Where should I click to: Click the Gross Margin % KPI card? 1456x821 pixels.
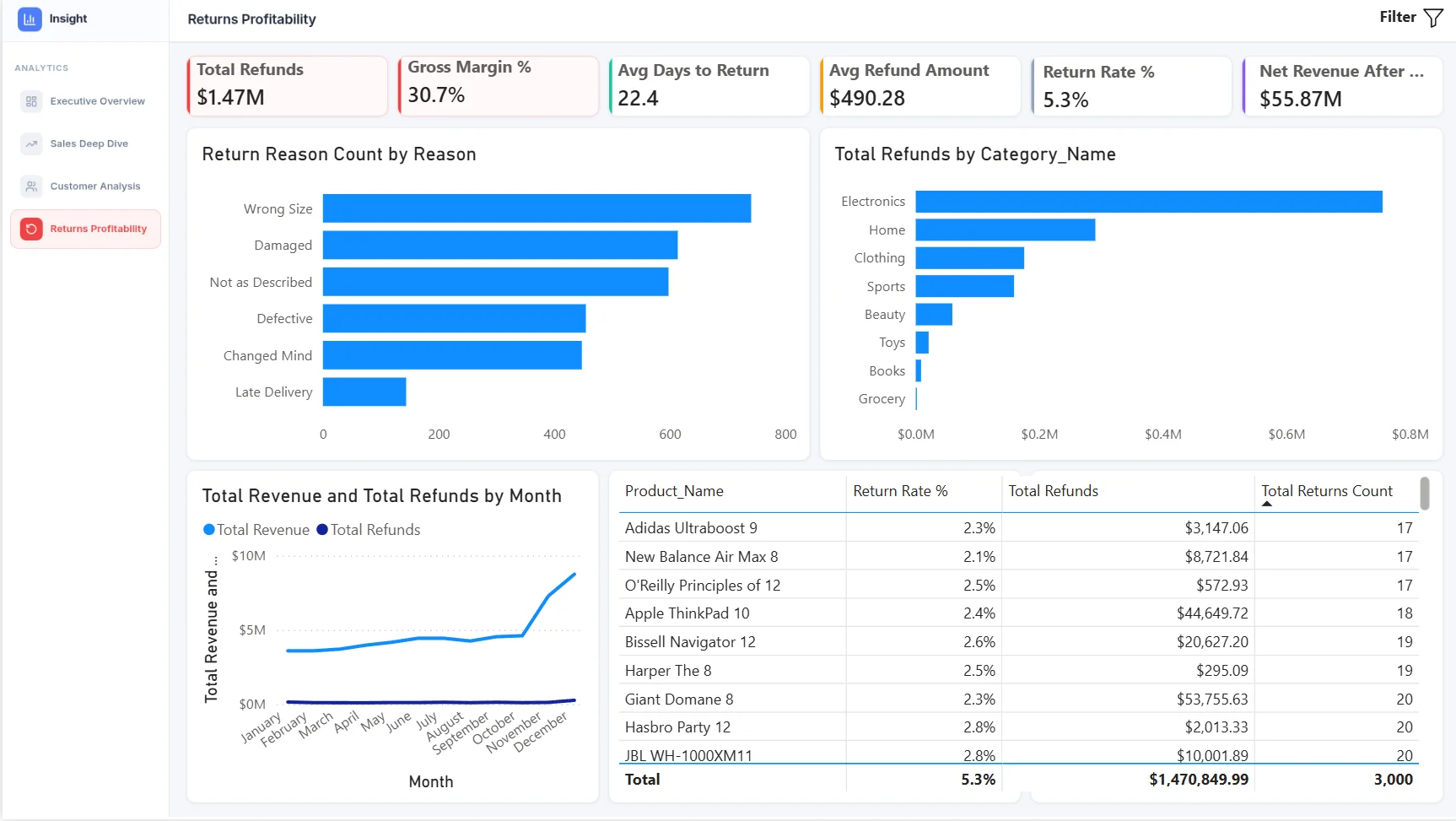coord(499,86)
